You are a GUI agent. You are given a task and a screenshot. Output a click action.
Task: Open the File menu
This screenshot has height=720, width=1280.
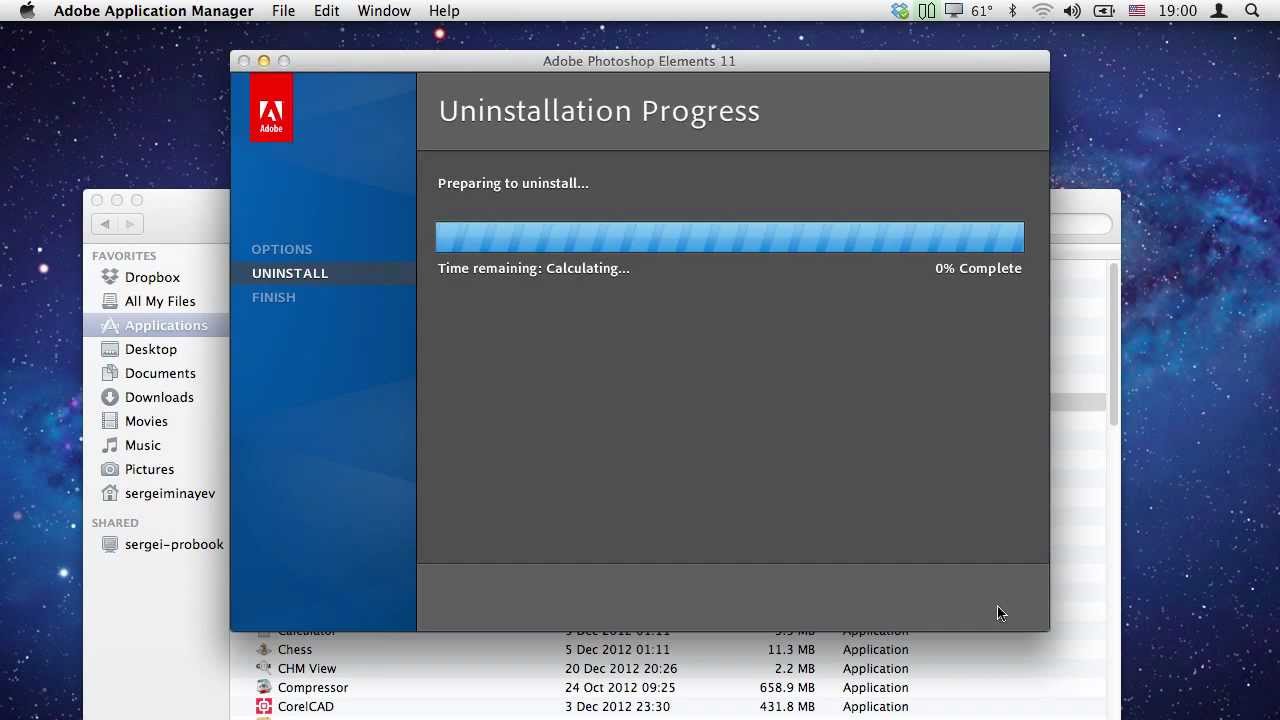pyautogui.click(x=284, y=11)
